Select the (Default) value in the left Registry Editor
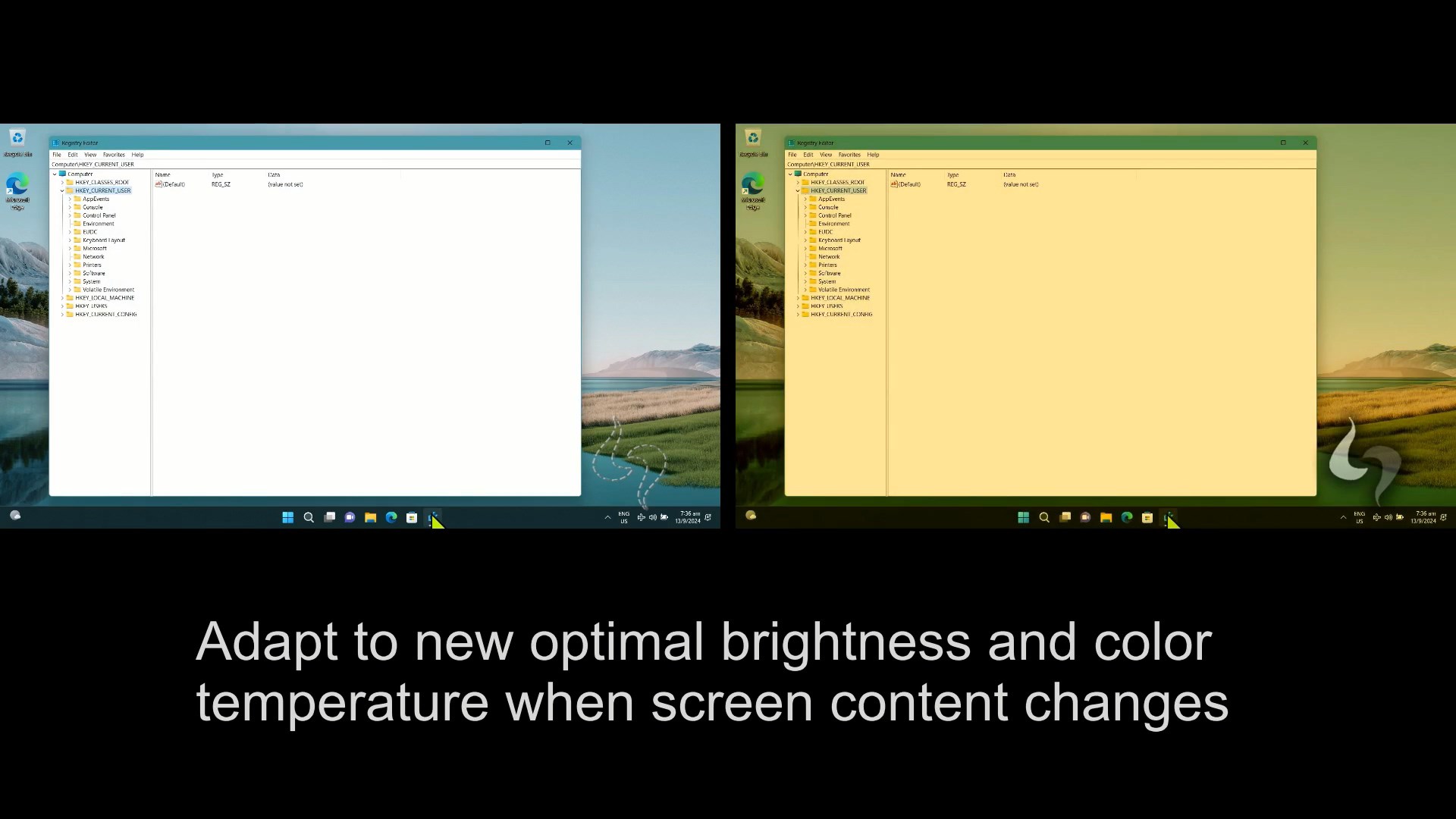The height and width of the screenshot is (819, 1456). tap(174, 184)
